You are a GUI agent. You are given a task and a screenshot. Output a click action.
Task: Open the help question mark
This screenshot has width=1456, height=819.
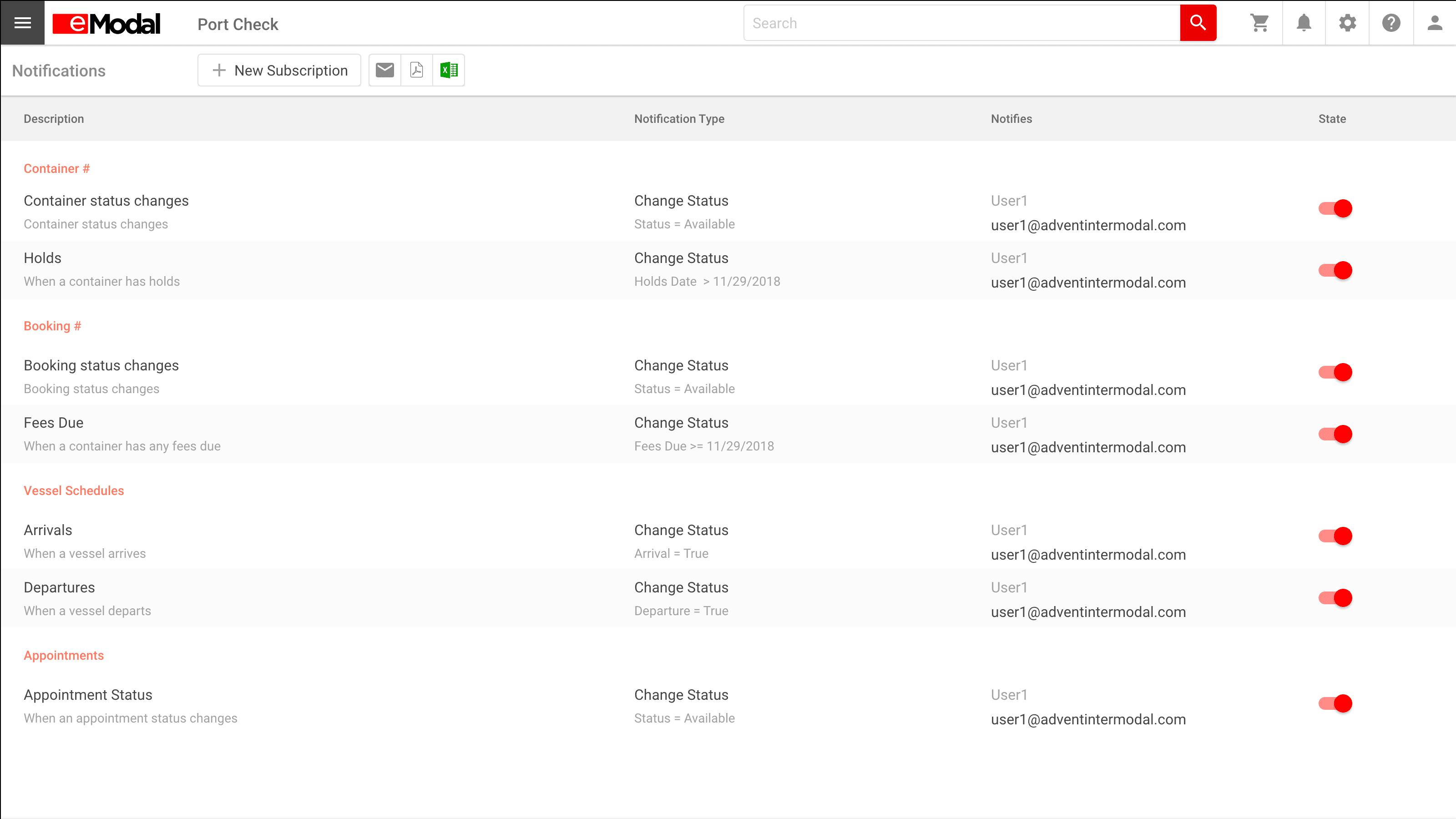(x=1391, y=23)
